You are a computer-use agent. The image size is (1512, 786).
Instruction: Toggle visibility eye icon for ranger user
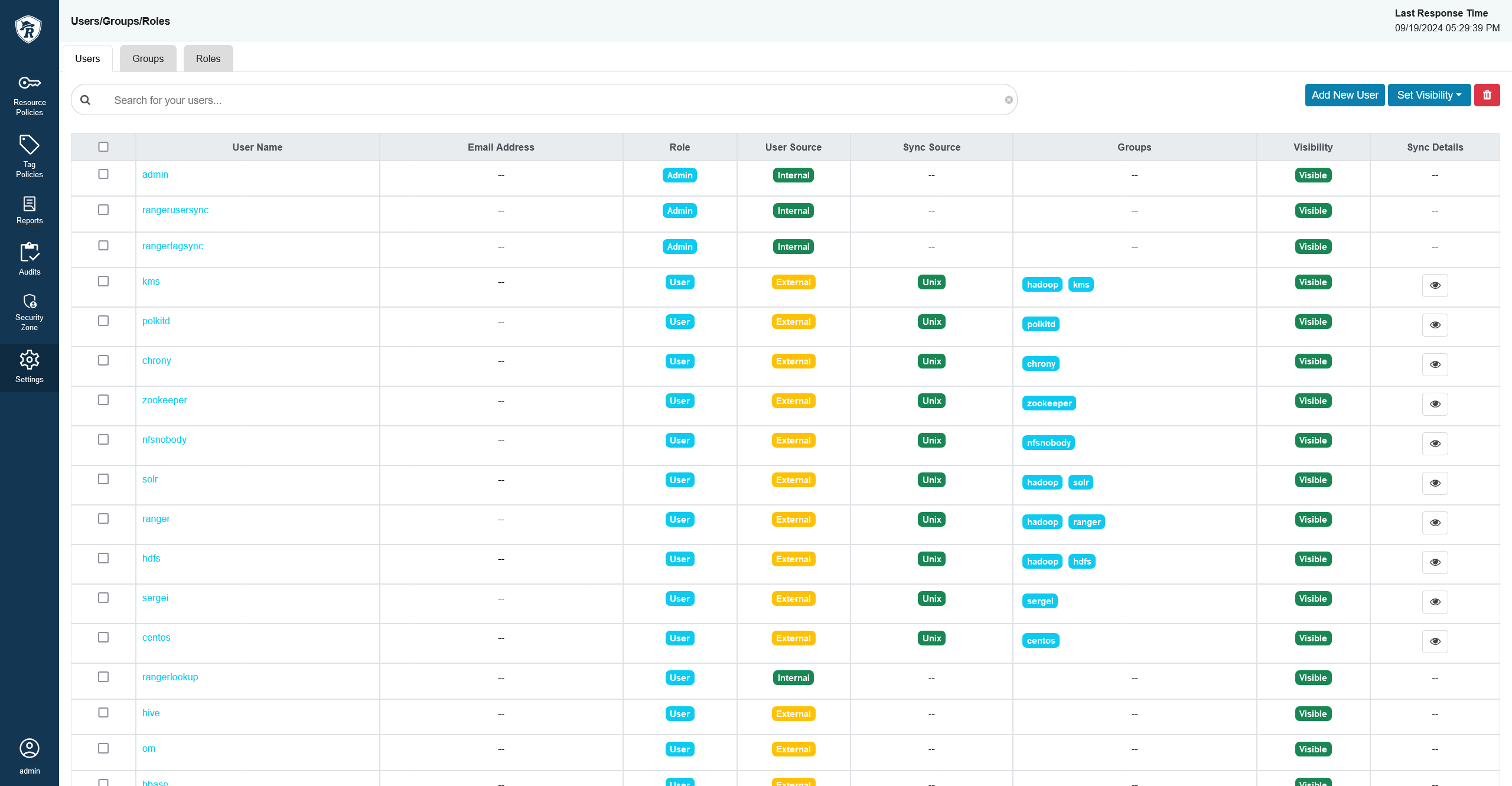1435,522
